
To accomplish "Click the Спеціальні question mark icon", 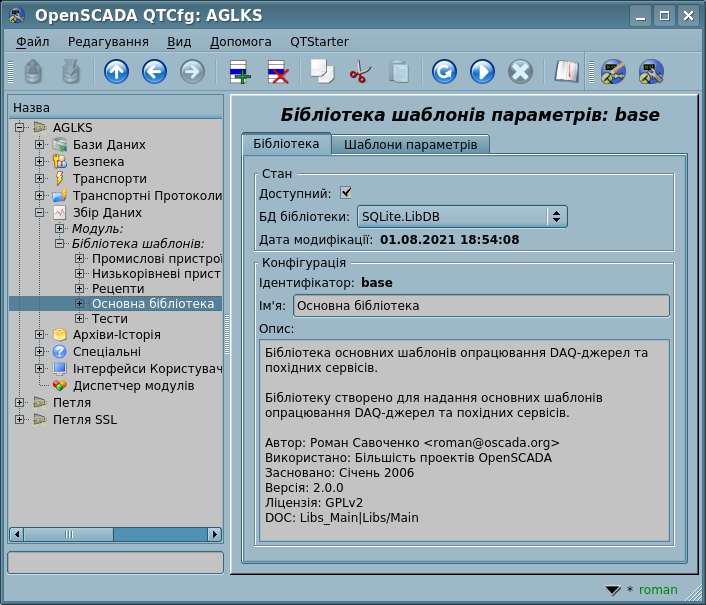I will pos(59,352).
